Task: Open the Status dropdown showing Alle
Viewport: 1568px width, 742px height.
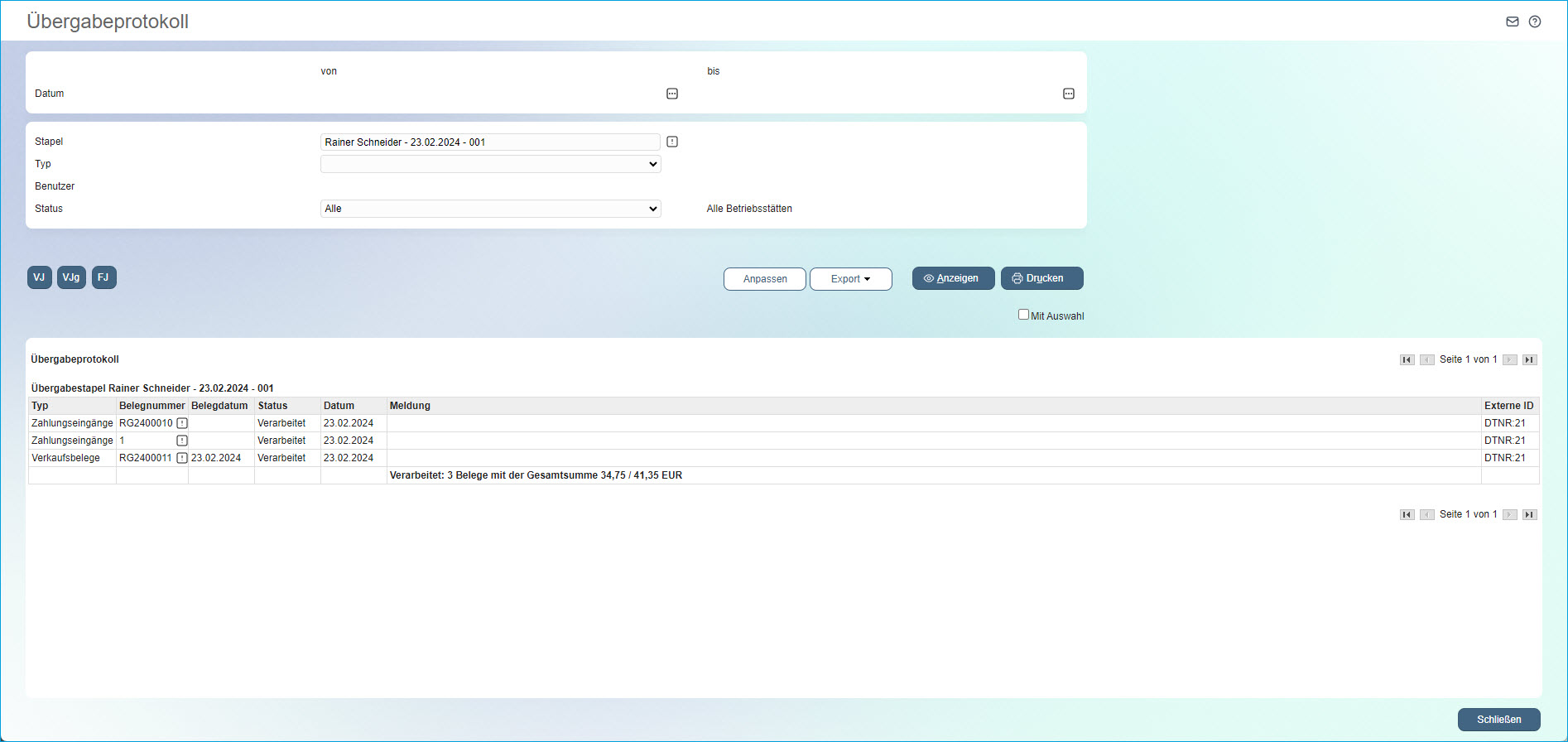Action: click(491, 209)
